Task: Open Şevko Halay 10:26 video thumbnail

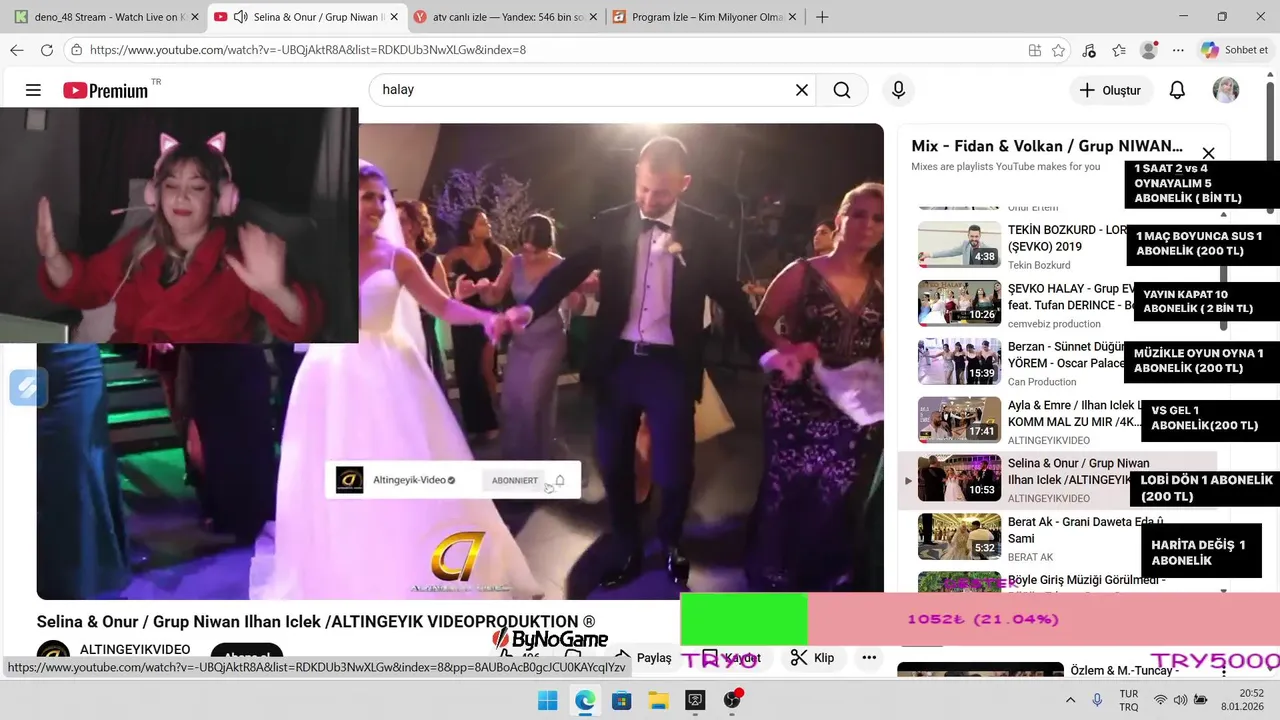Action: pos(959,303)
